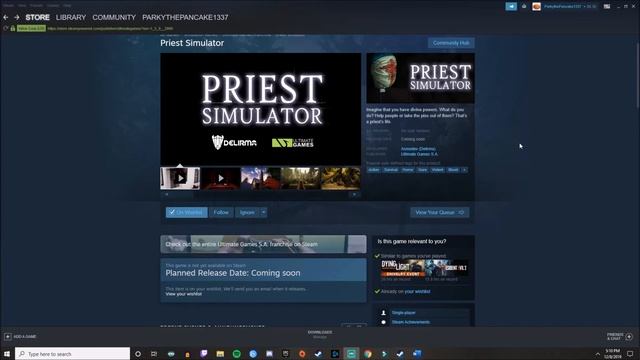This screenshot has height=360, width=640.
Task: Open the COMMUNITY tab
Action: (114, 18)
